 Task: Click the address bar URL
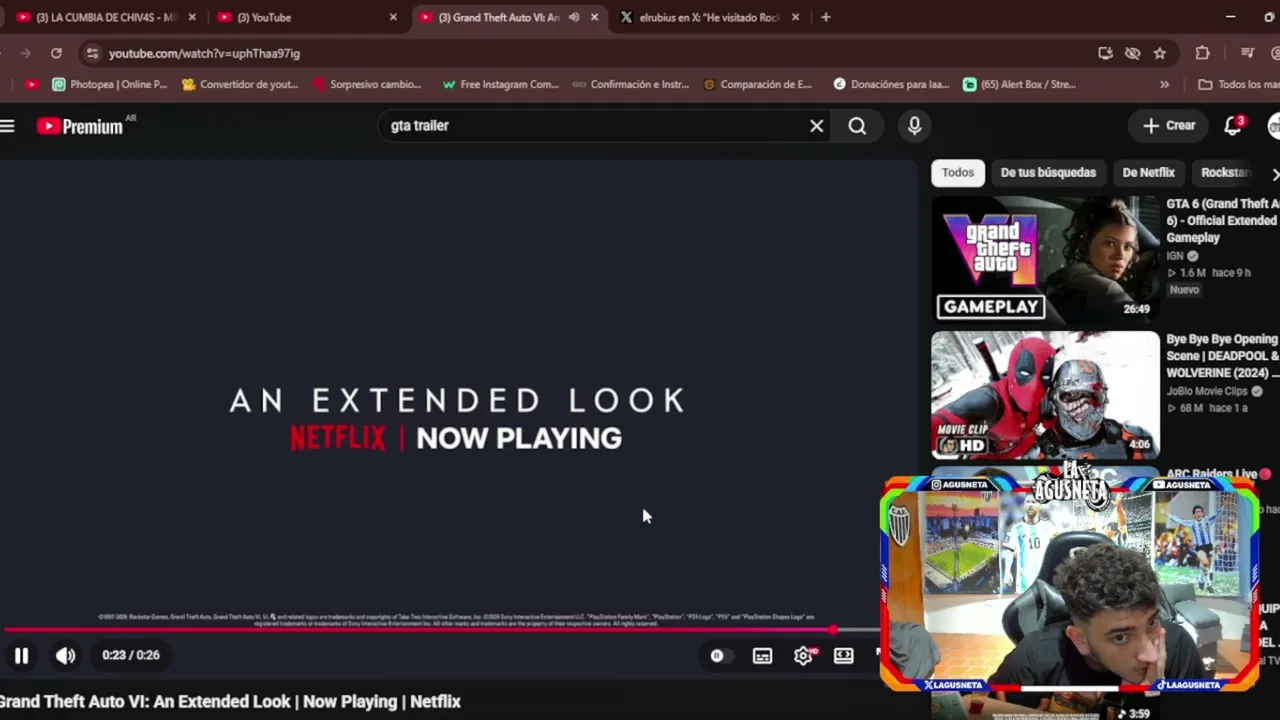[204, 53]
